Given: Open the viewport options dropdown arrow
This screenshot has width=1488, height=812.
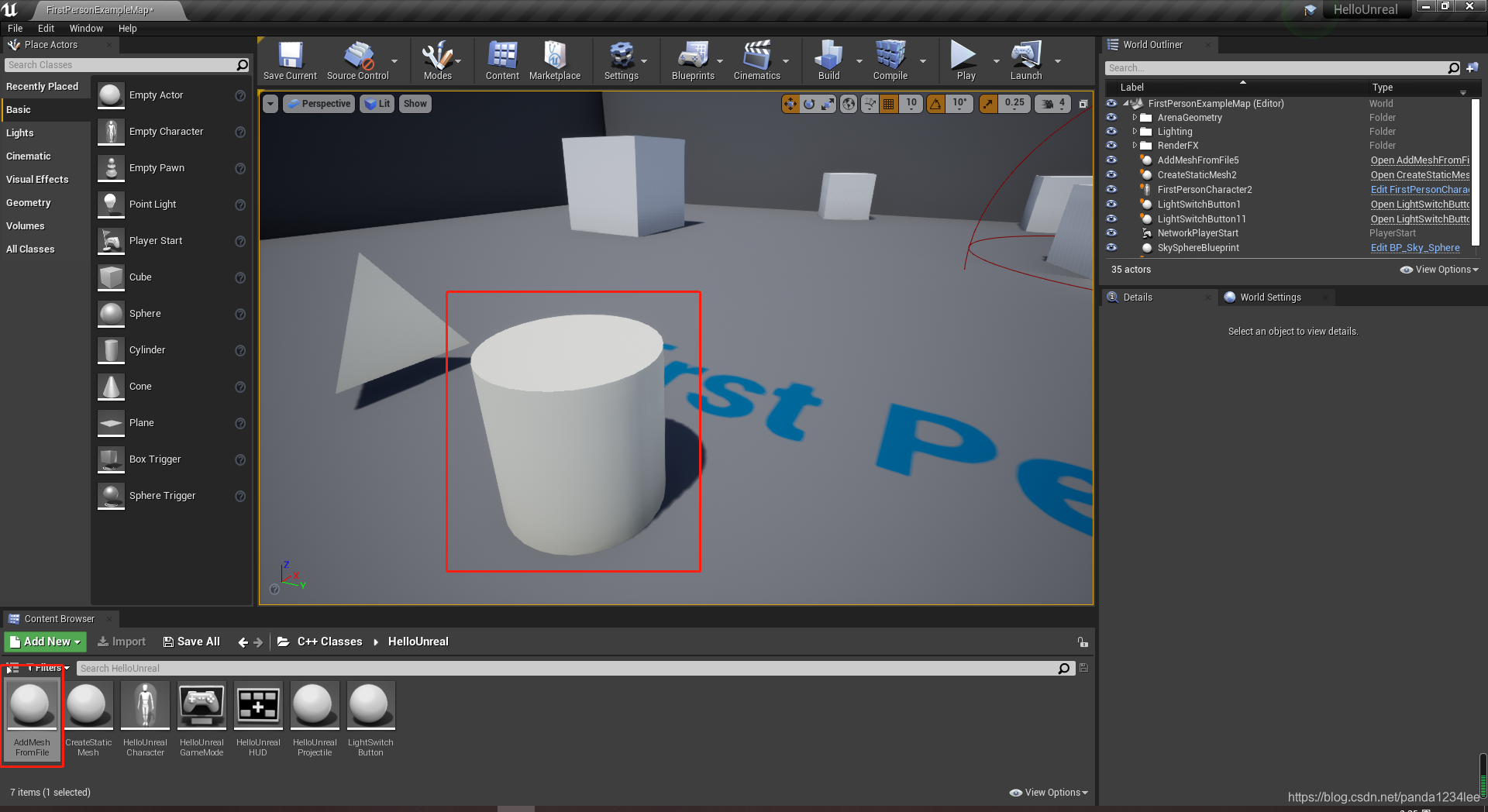Looking at the screenshot, I should click(x=270, y=104).
